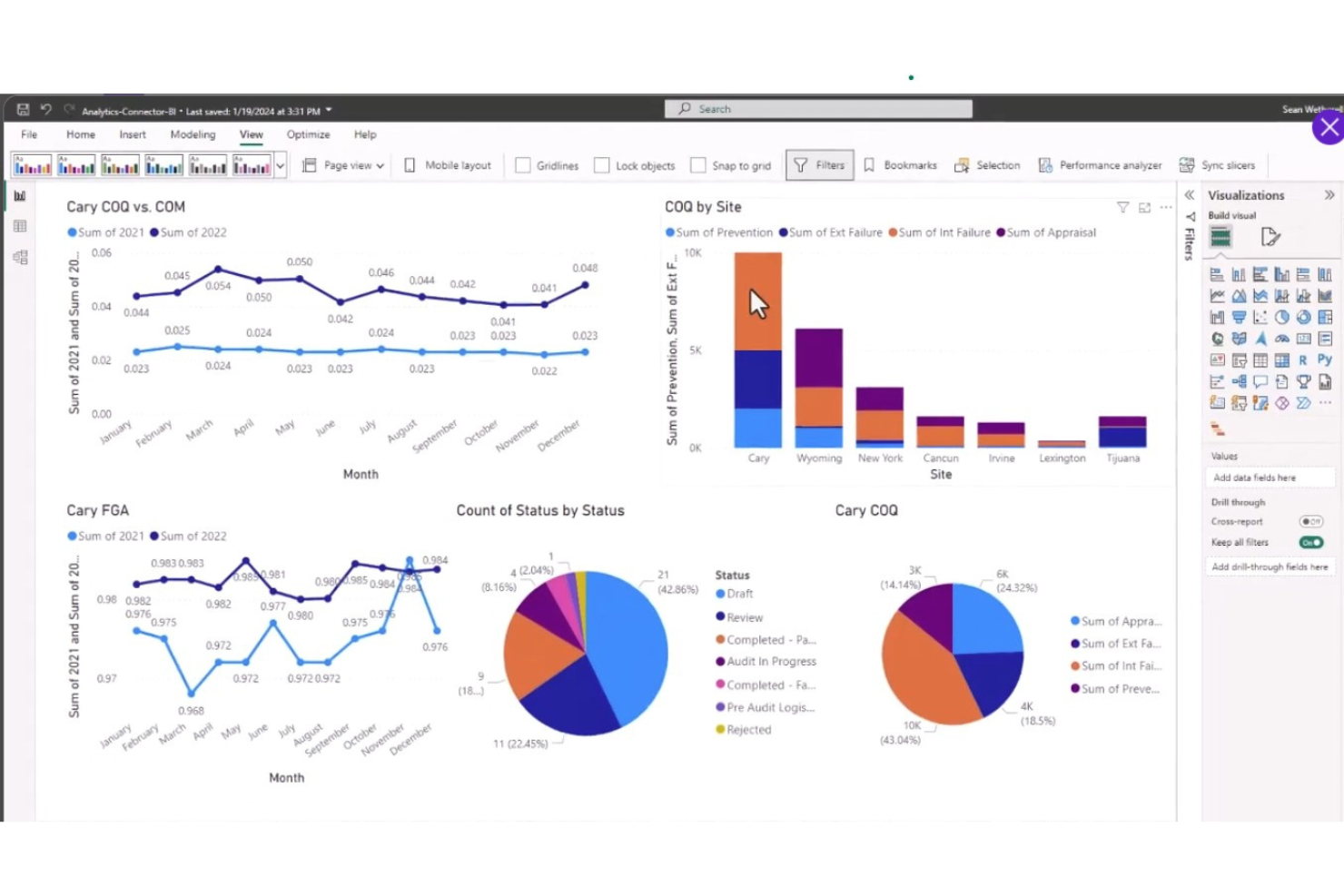Launch the Performance analyzer

[1101, 165]
